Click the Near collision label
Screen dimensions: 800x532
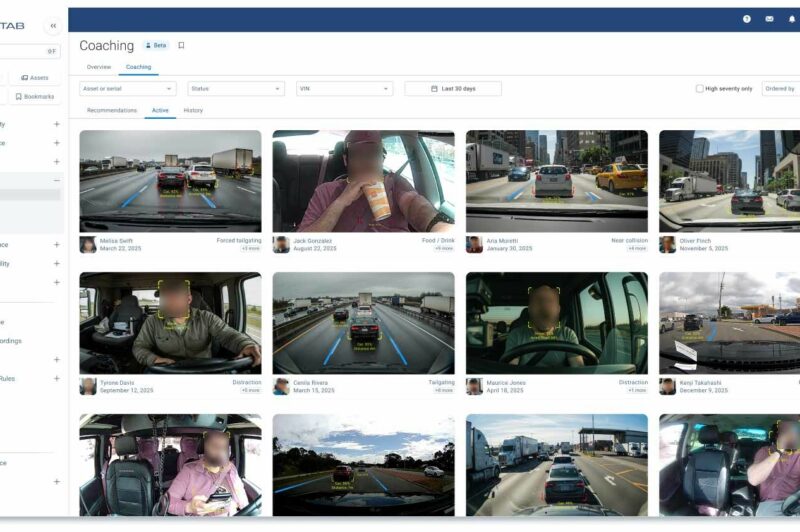[x=630, y=240]
